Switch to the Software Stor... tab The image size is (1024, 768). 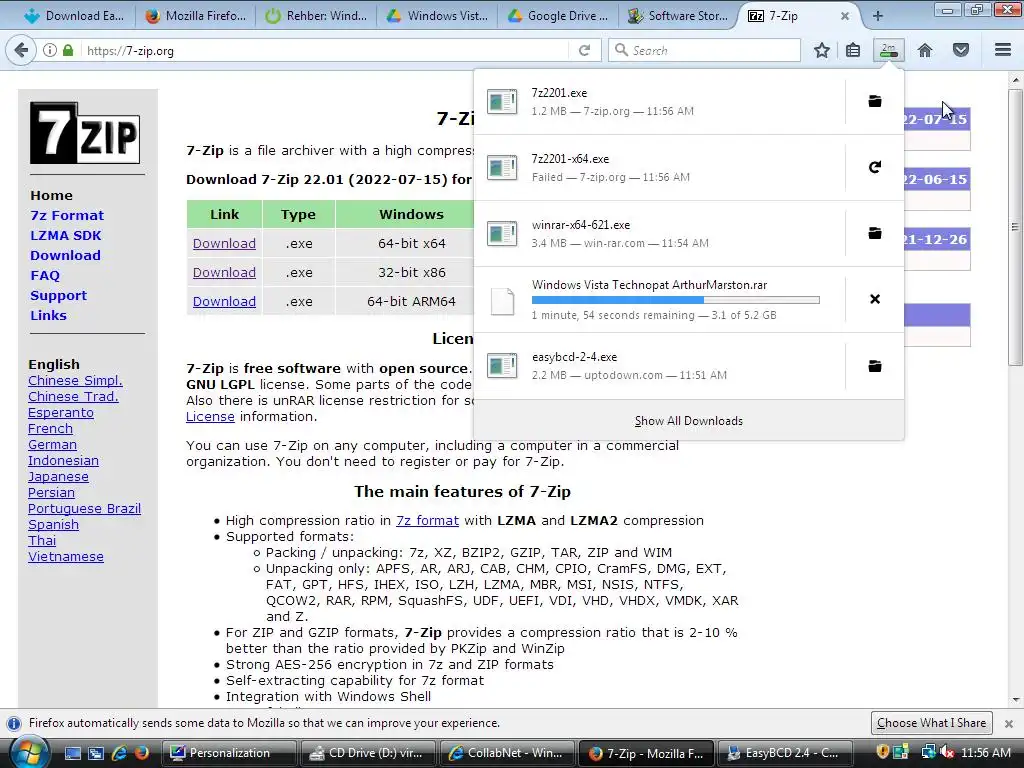click(x=679, y=16)
